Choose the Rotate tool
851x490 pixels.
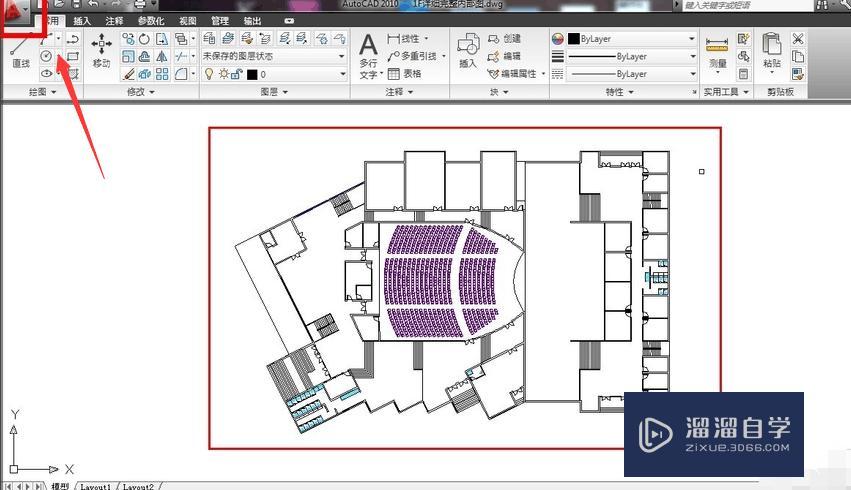(144, 39)
